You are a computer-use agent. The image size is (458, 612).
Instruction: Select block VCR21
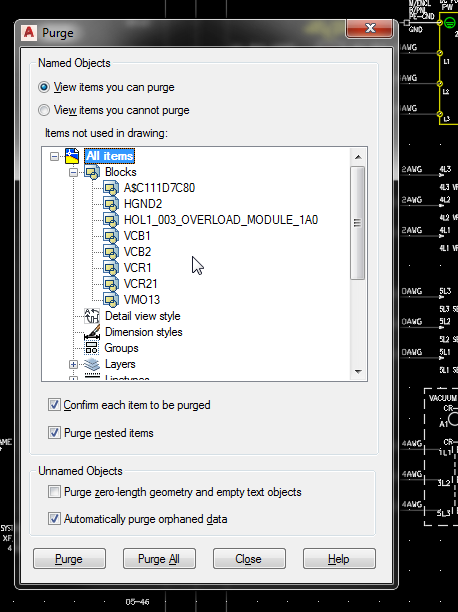pos(141,284)
